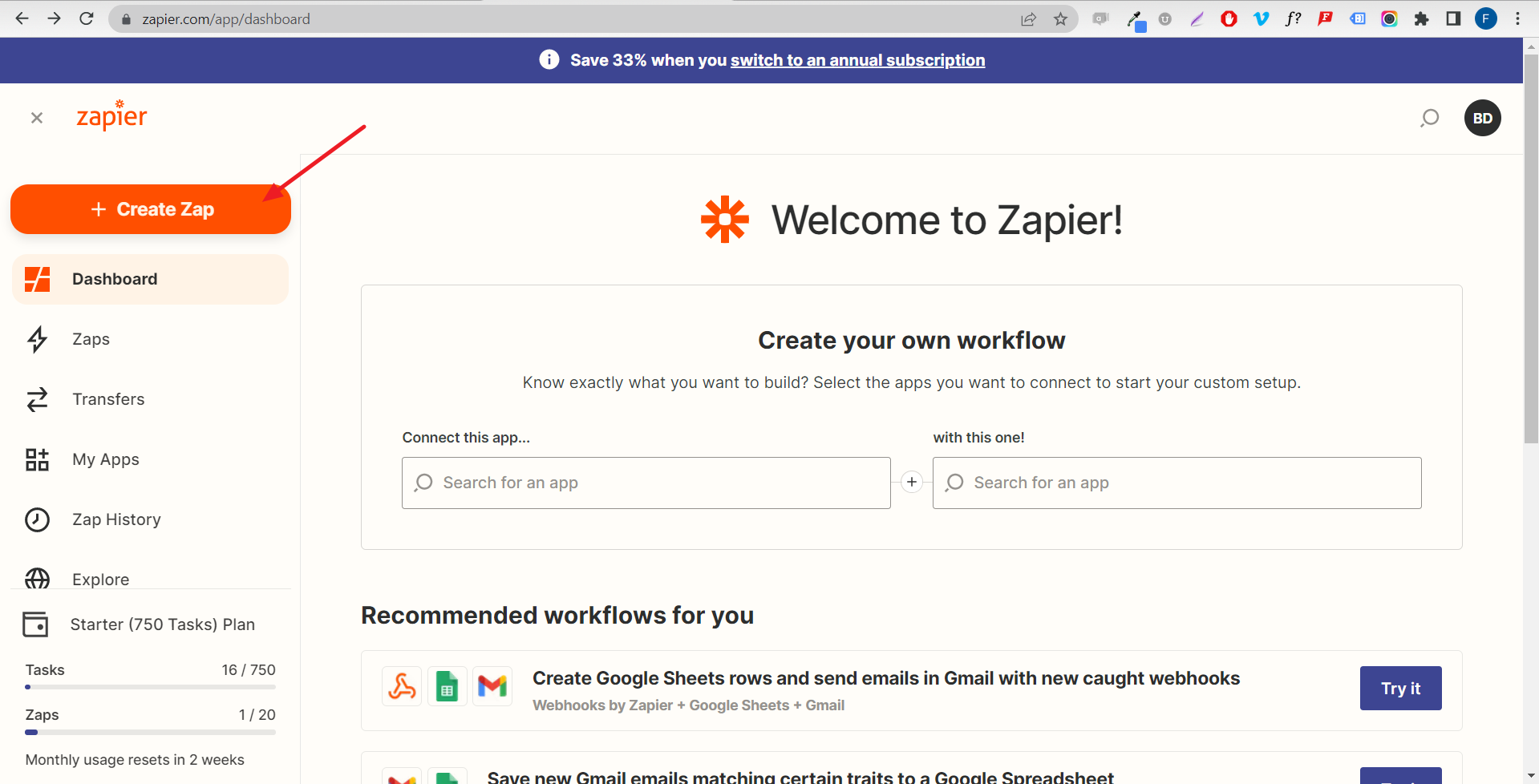
Task: Click 'Save new Gmail emails matching' workflow title
Action: tap(800, 777)
